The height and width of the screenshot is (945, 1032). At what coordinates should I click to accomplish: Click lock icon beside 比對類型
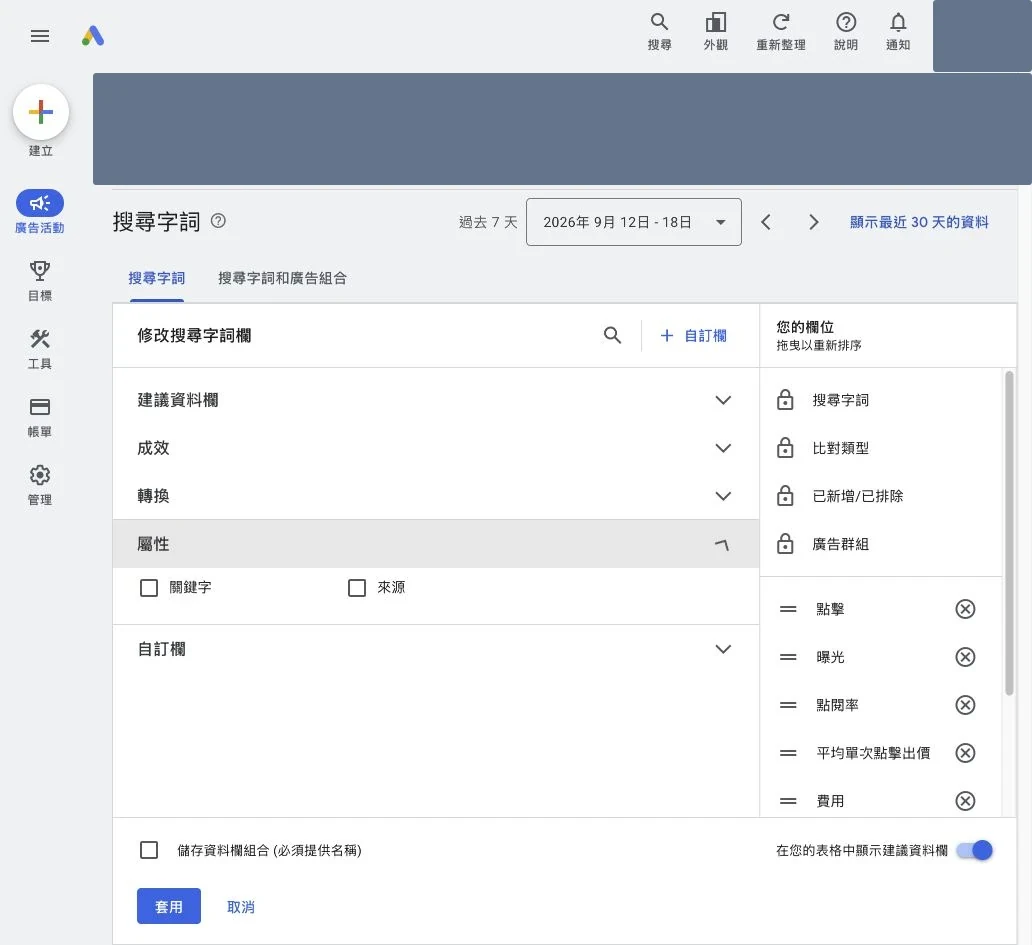[x=785, y=447]
